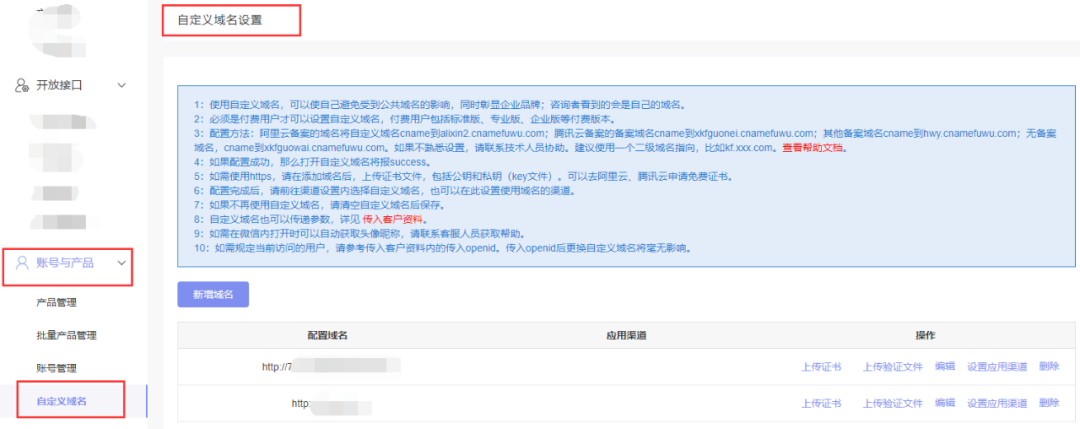Select the 账号与产品 menu label
The image size is (1080, 429).
[x=65, y=262]
